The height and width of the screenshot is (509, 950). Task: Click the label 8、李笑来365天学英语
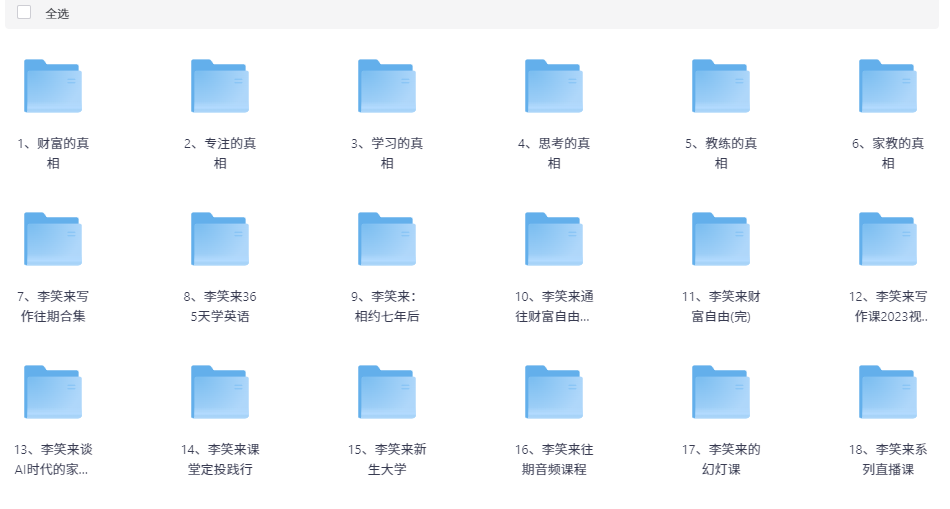tap(220, 306)
